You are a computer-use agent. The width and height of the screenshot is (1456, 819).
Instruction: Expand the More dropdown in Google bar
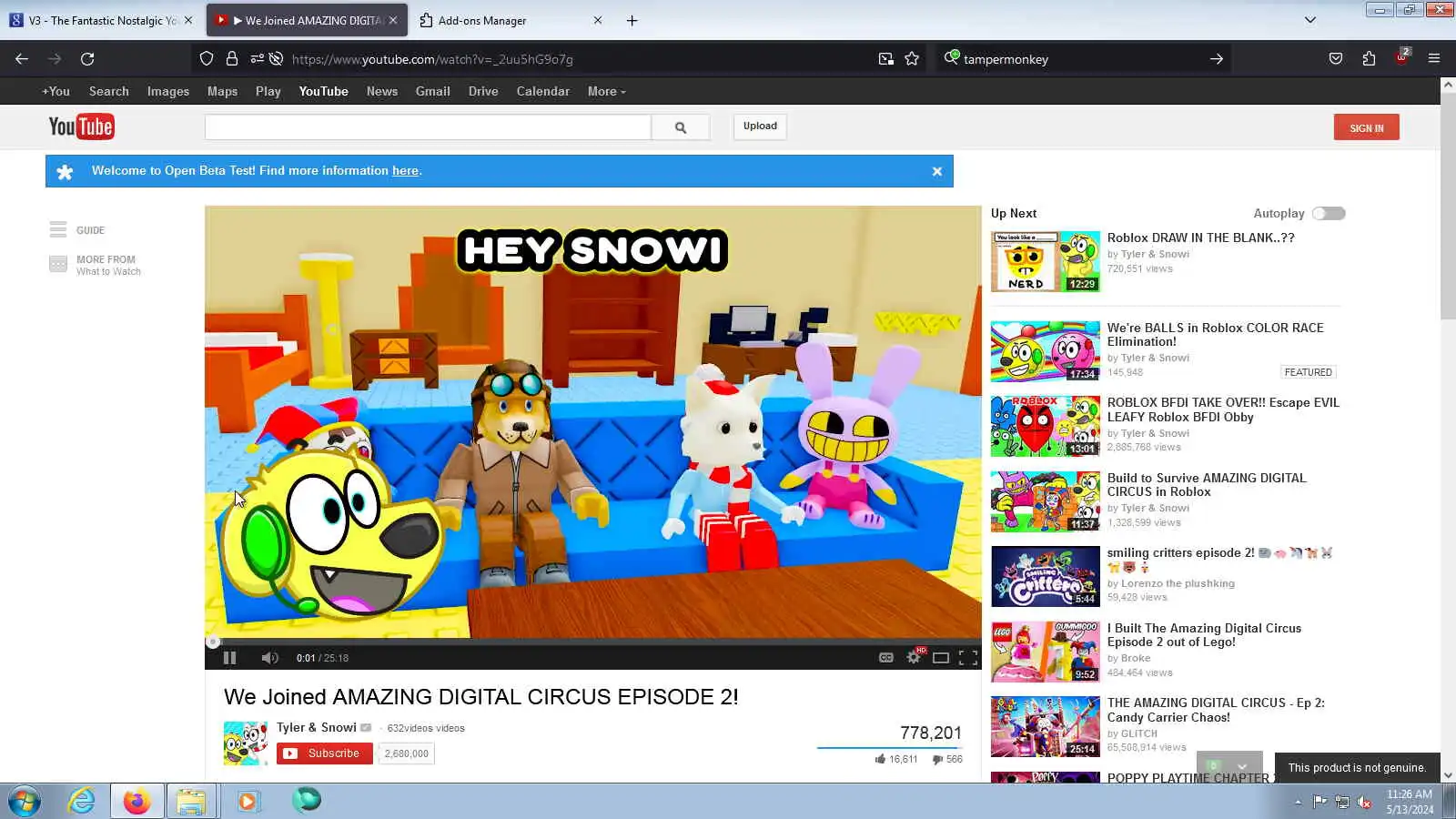(607, 91)
